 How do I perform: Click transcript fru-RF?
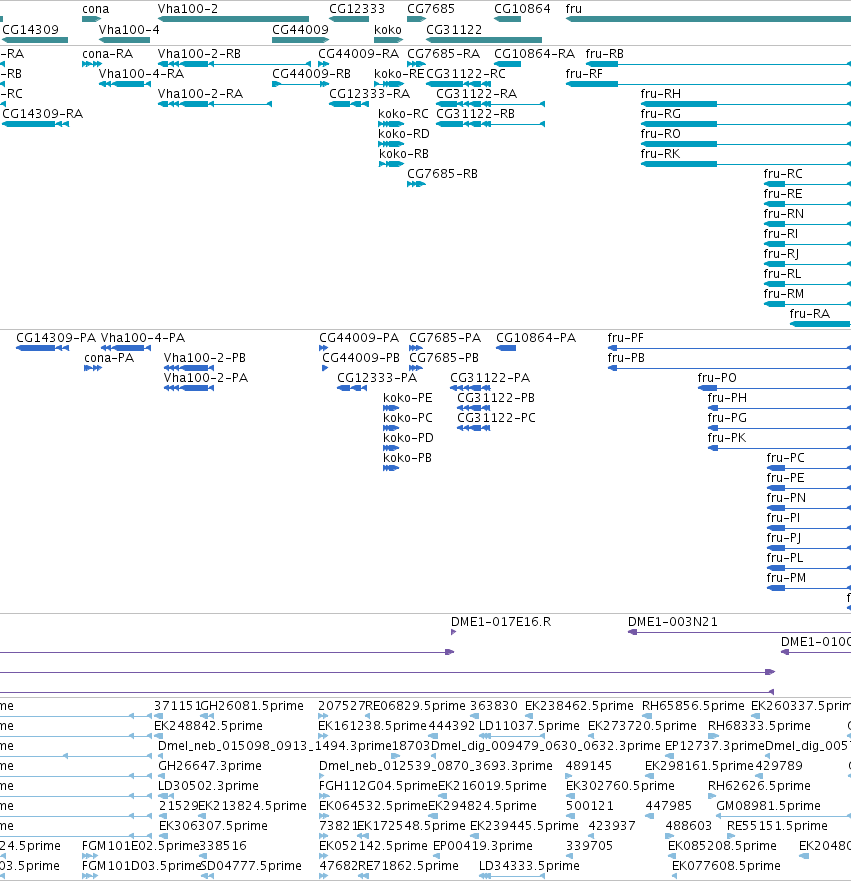(x=708, y=84)
